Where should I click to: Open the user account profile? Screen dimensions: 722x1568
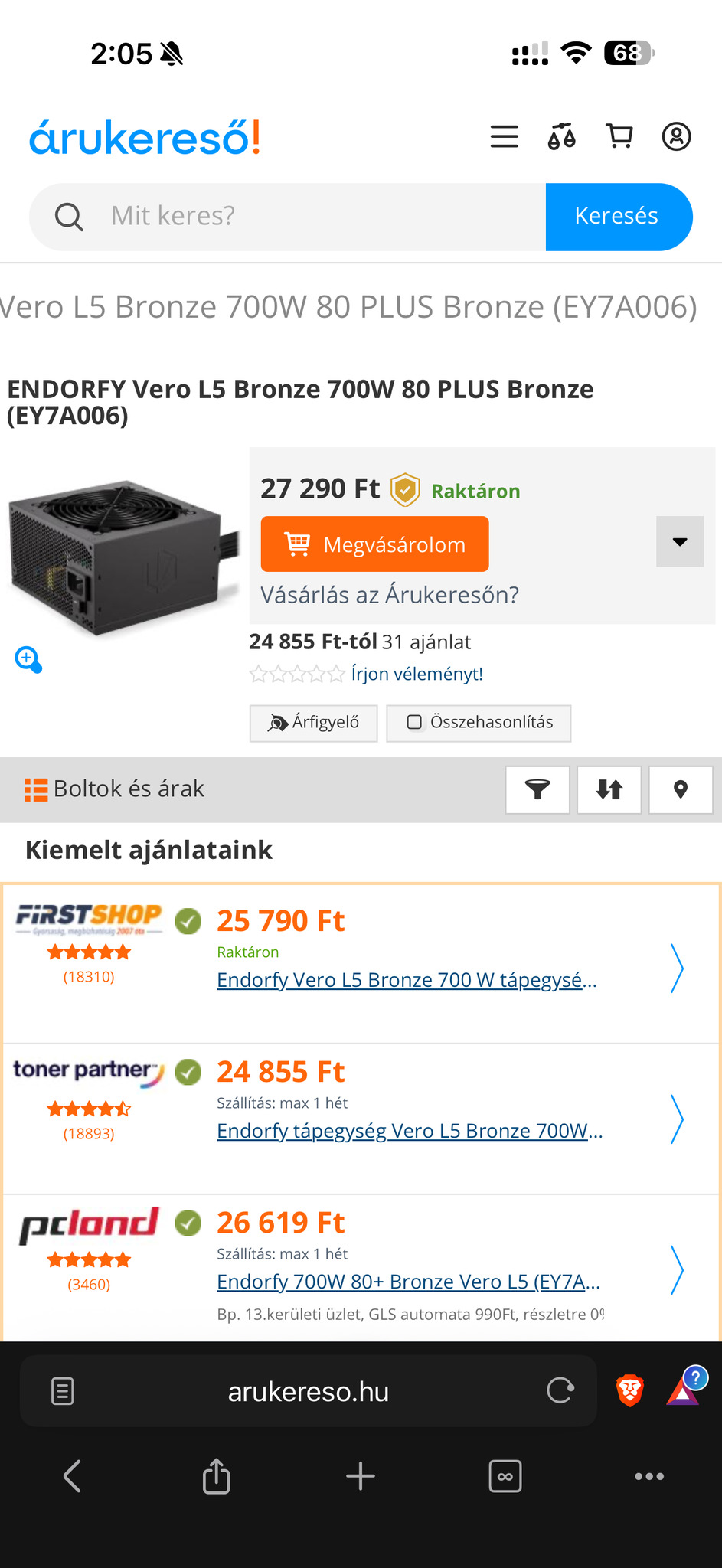pos(676,137)
